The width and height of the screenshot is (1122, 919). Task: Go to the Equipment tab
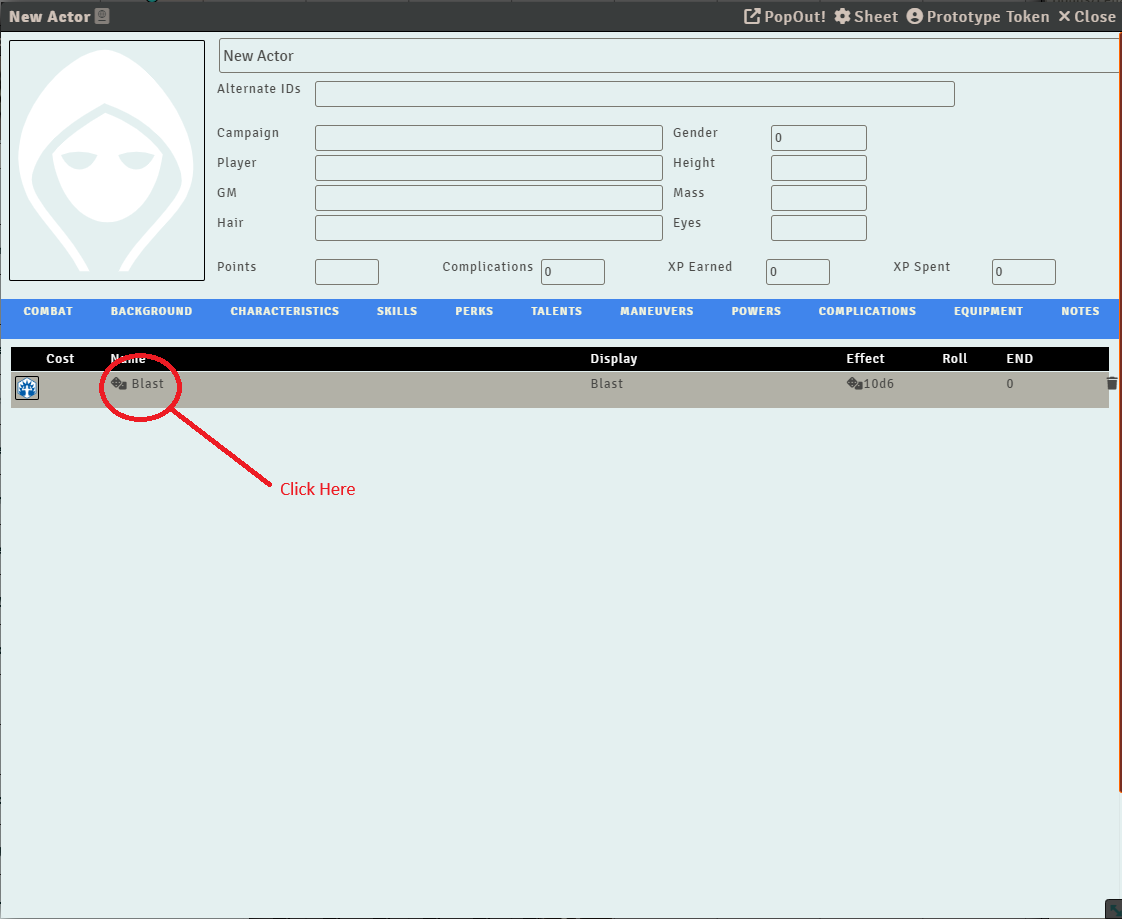tap(988, 312)
